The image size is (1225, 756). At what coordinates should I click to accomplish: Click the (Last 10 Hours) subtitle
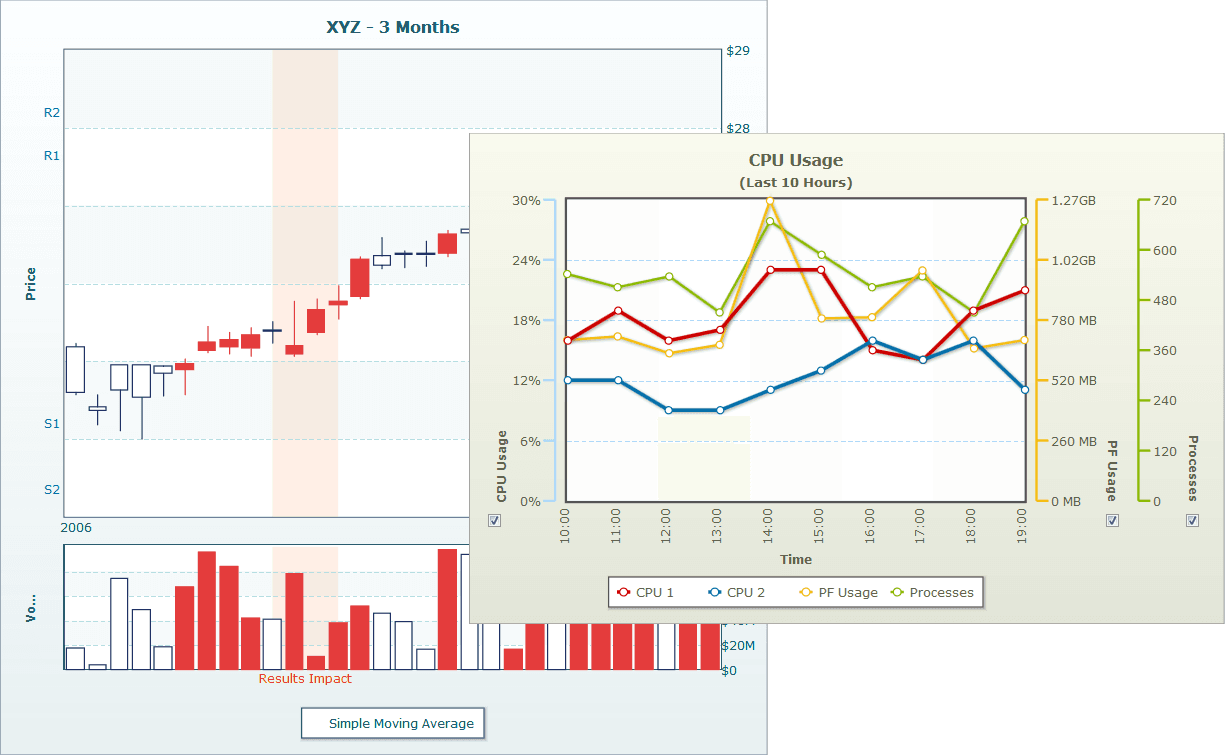(x=796, y=183)
